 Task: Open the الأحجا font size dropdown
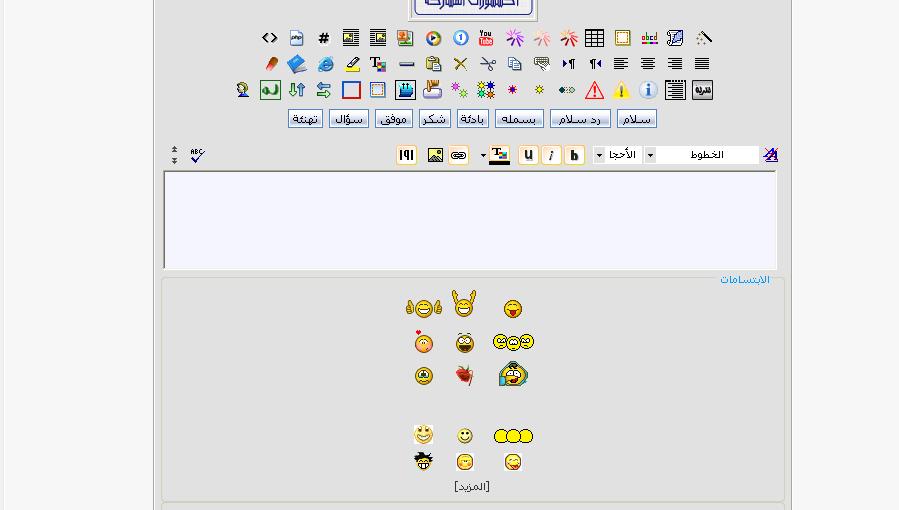click(x=600, y=155)
